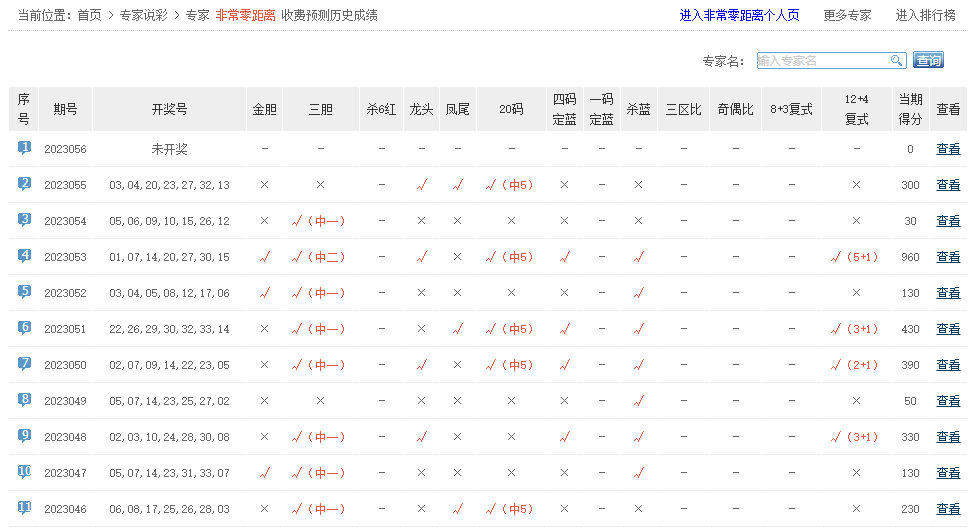View details 查看 for period 2023053
Screen dimensions: 973x527
tap(947, 257)
